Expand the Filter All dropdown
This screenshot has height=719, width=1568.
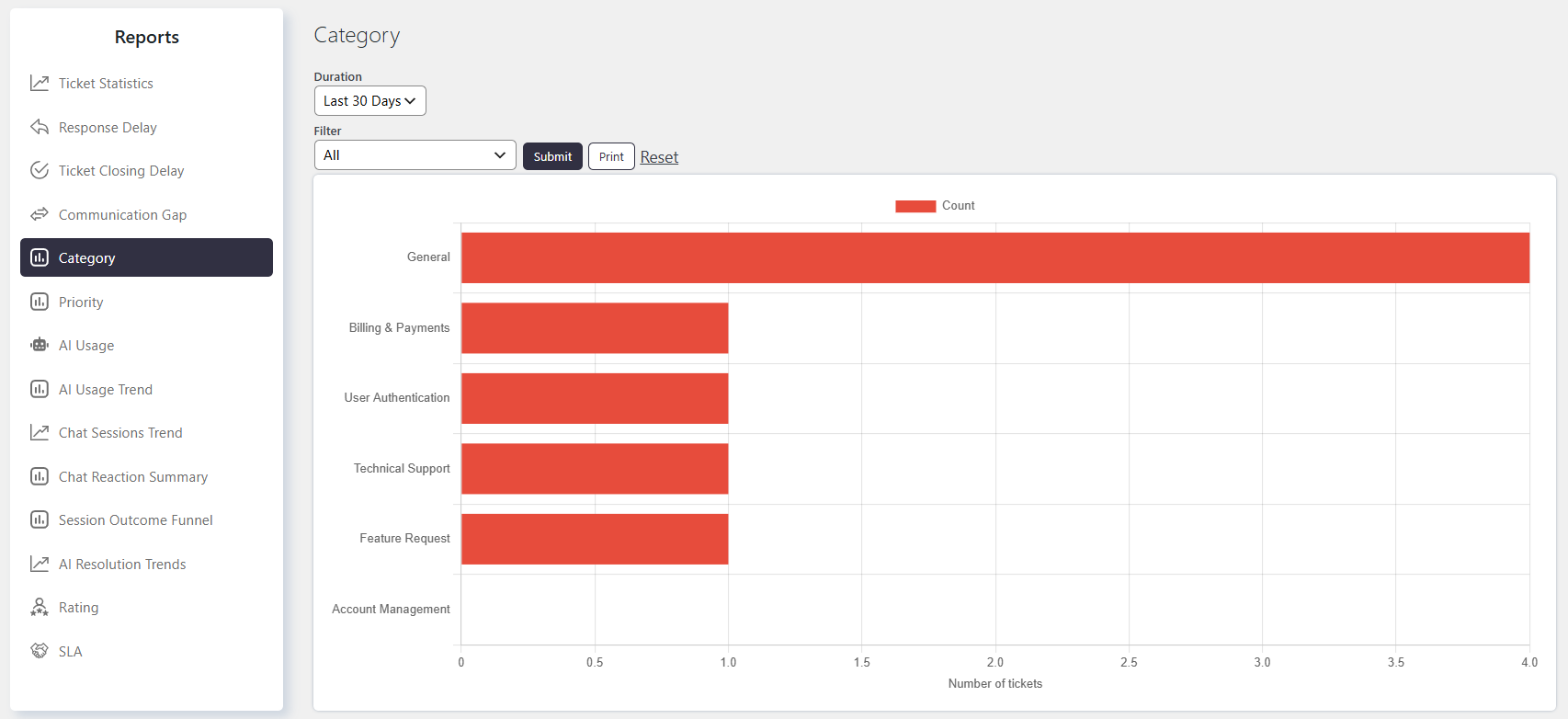(x=415, y=155)
